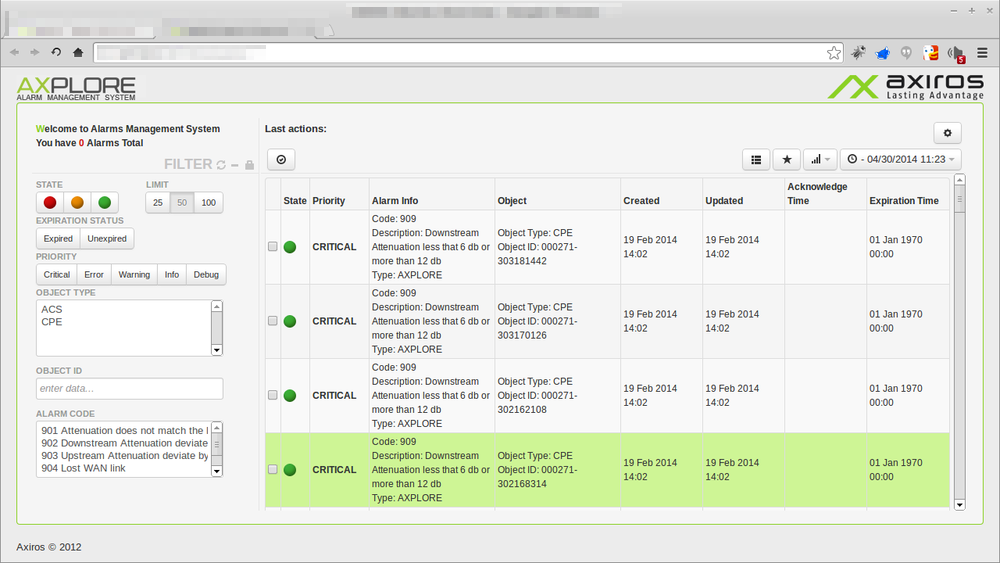This screenshot has width=1000, height=563.
Task: Select alarm code 903 Upstream Attenuation deviate
Action: (x=124, y=456)
